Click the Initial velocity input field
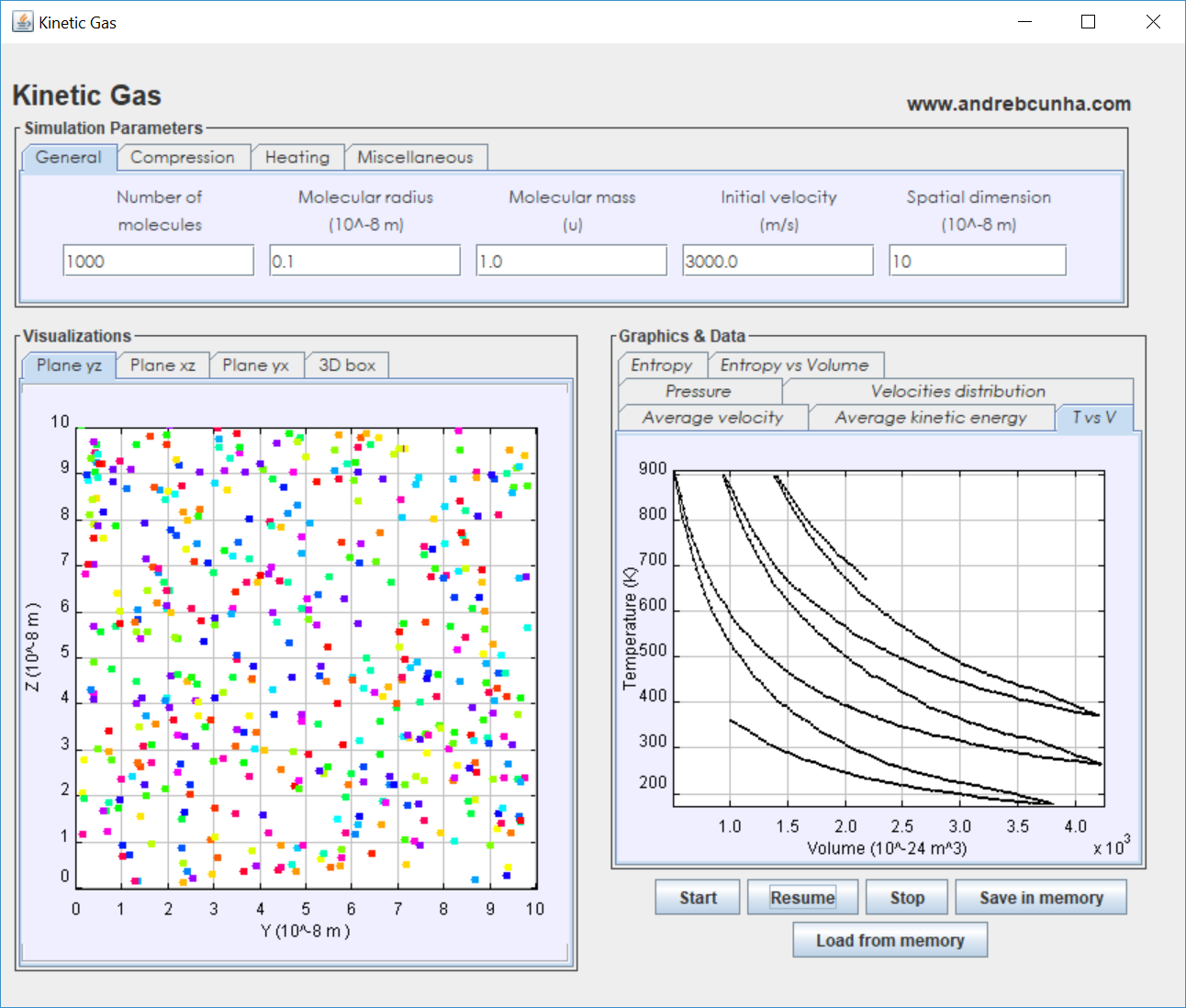The image size is (1186, 1008). click(778, 261)
